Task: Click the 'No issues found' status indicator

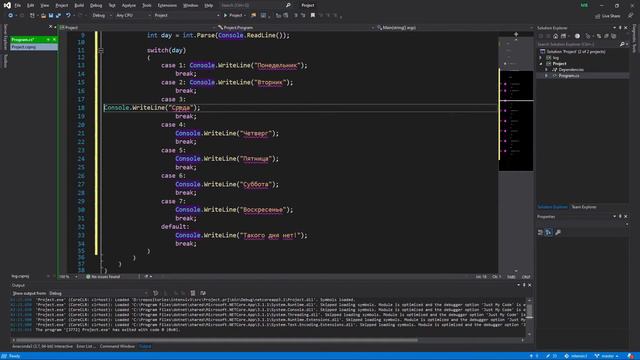Action: [103, 277]
